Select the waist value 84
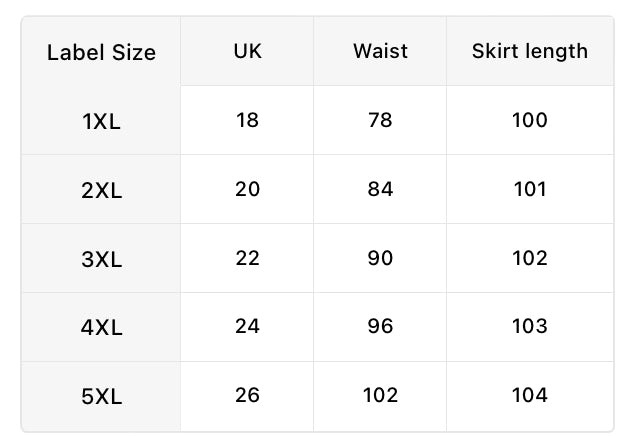The width and height of the screenshot is (640, 436). [380, 189]
